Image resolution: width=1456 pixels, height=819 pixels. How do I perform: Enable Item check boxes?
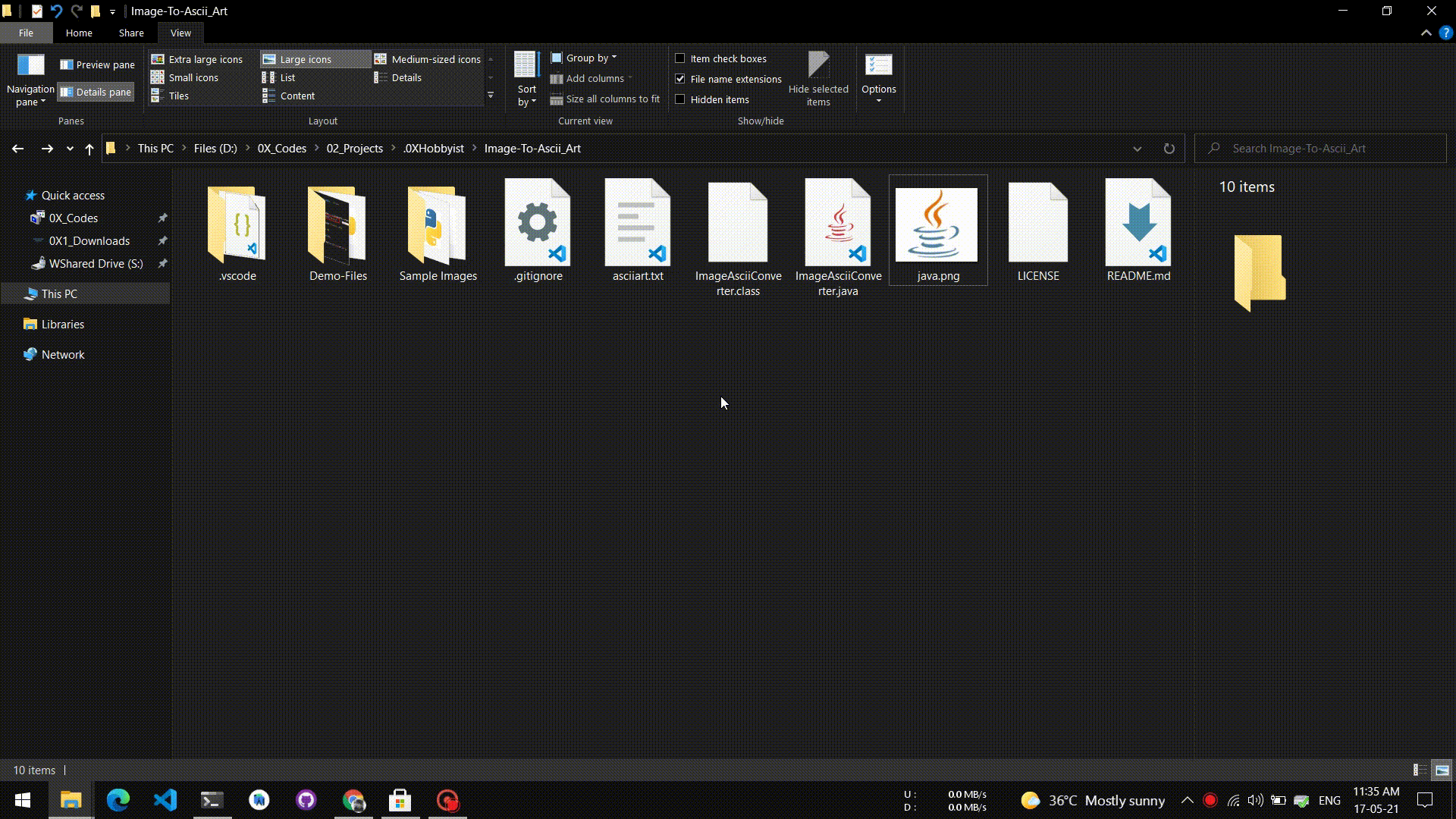pos(680,58)
